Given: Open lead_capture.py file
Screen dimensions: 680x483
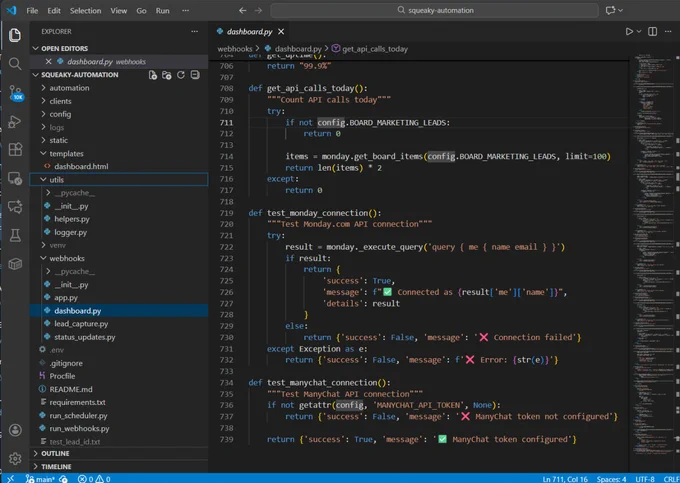Looking at the screenshot, I should [x=81, y=324].
